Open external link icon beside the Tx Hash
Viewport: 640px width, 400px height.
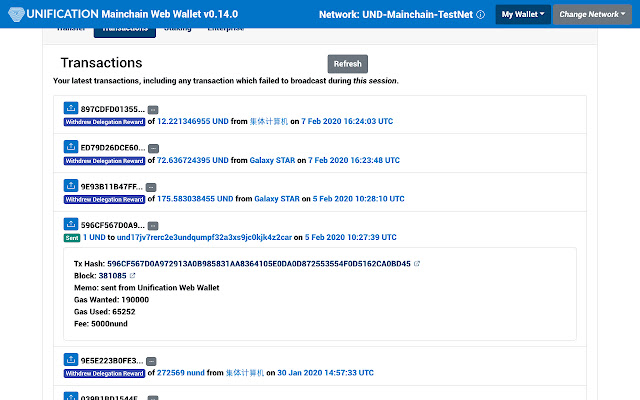(417, 264)
